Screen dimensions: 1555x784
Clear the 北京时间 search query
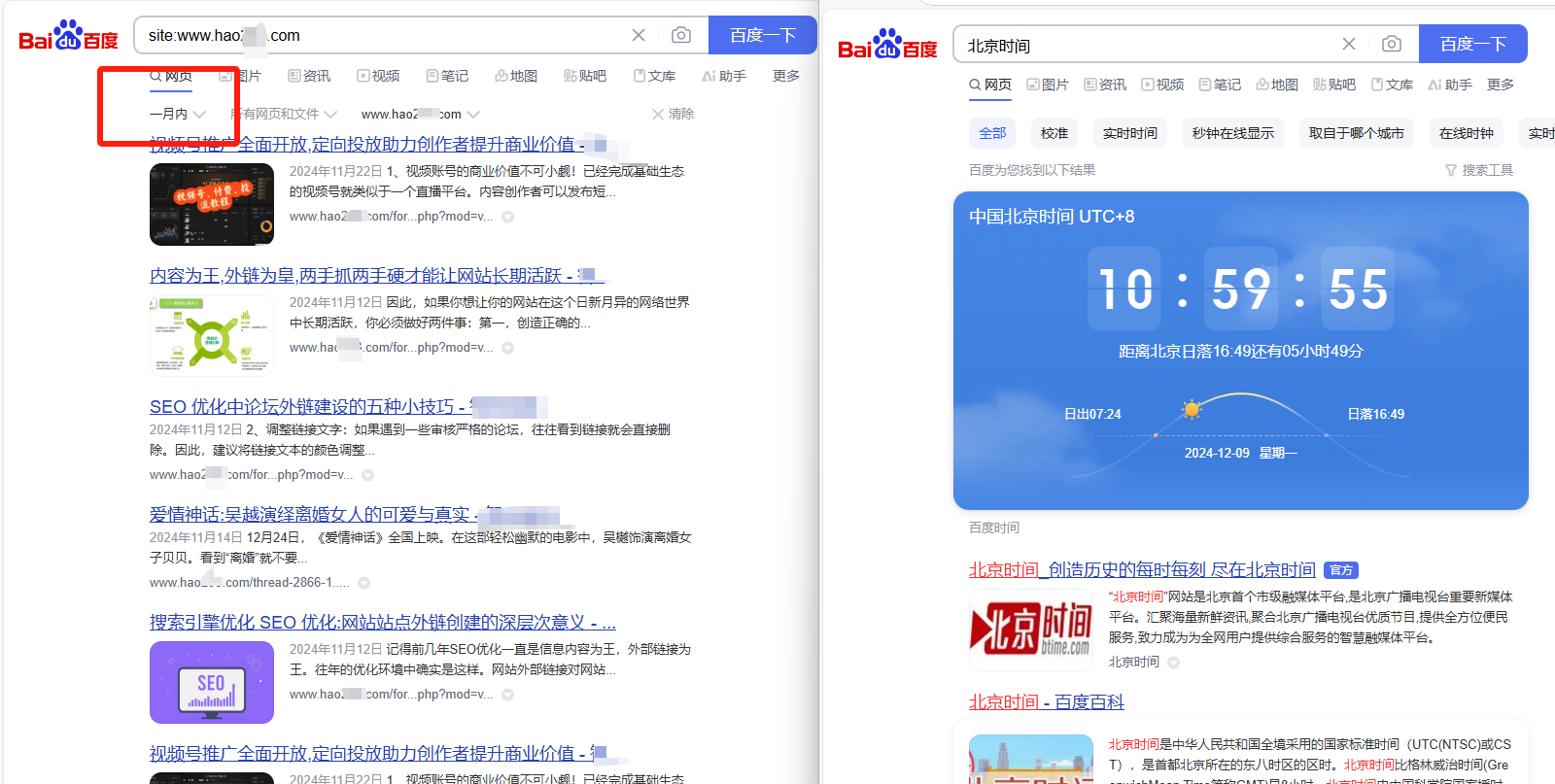[1349, 44]
